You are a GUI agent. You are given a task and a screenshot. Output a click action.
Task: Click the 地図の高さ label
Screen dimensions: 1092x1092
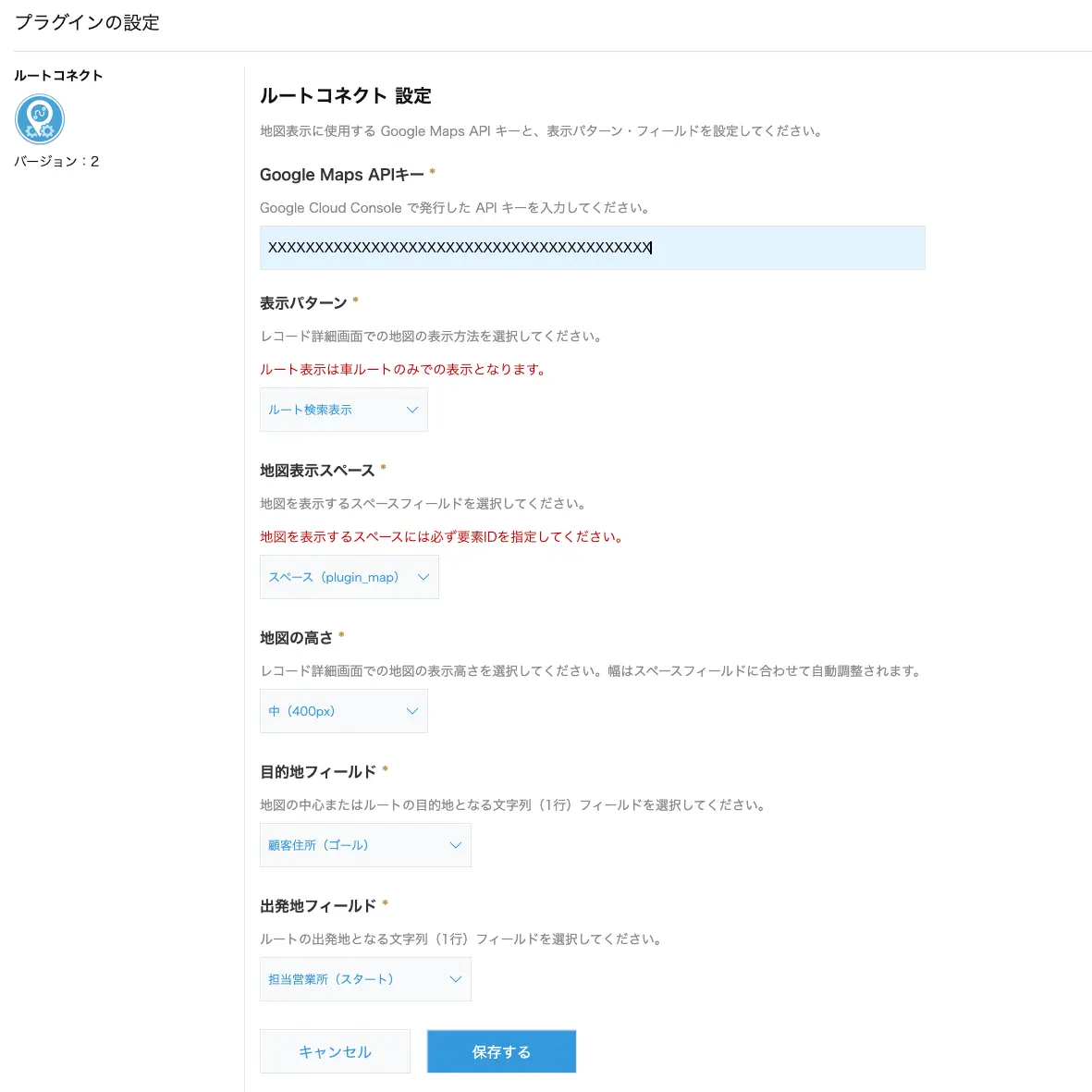click(297, 637)
